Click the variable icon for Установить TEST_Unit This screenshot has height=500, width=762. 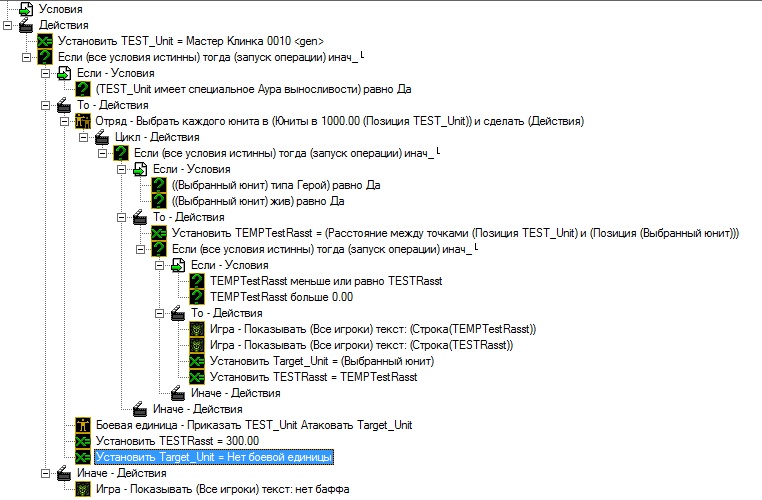[x=45, y=41]
